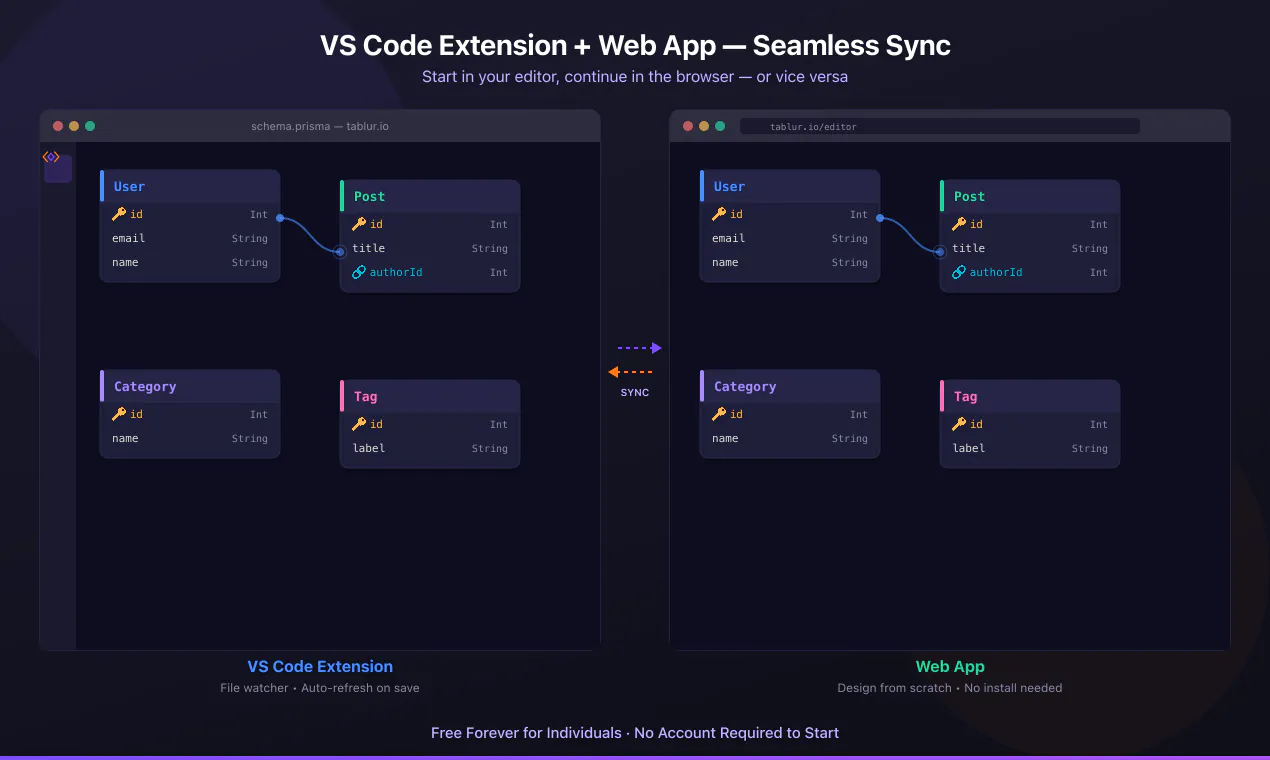1270x760 pixels.
Task: Click authorId field text in Web App's Post table
Action: (996, 272)
